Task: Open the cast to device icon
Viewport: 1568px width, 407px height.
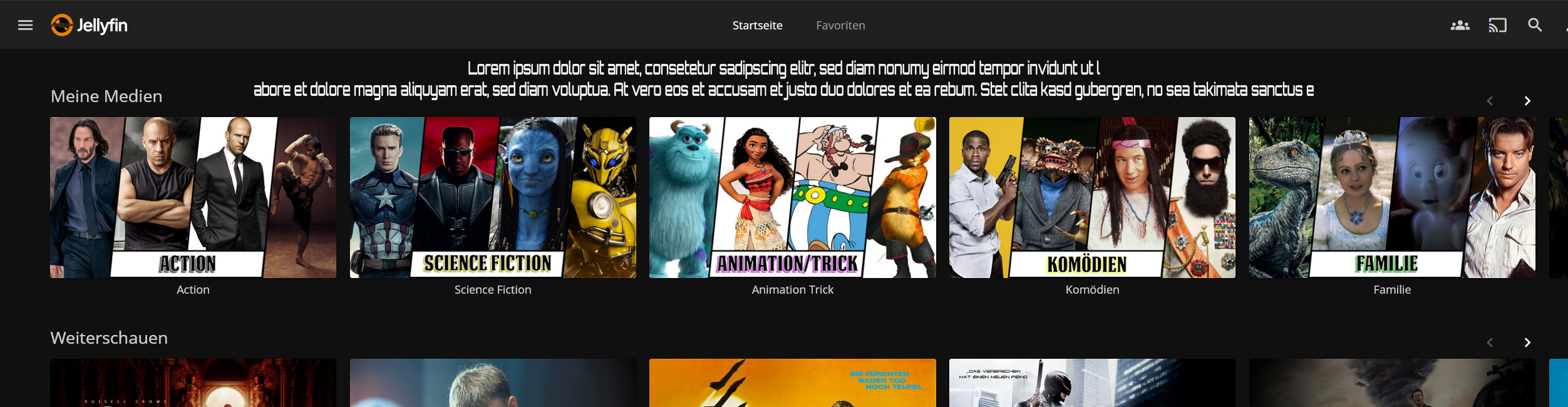Action: [1497, 25]
